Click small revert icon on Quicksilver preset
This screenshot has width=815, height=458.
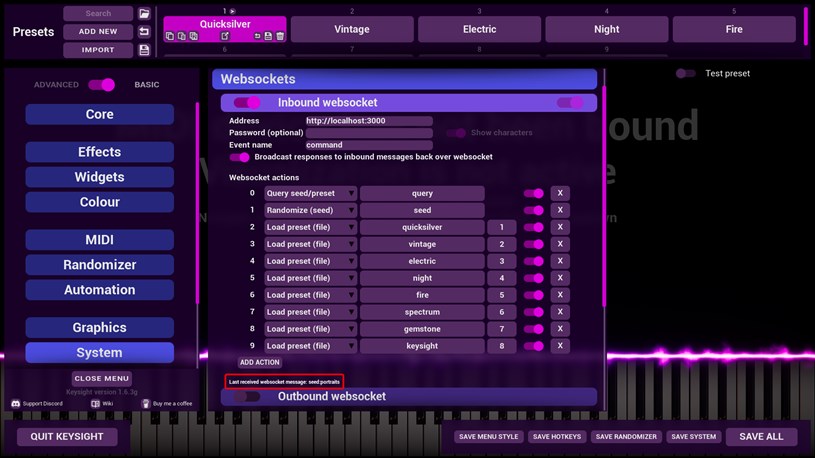pos(257,36)
